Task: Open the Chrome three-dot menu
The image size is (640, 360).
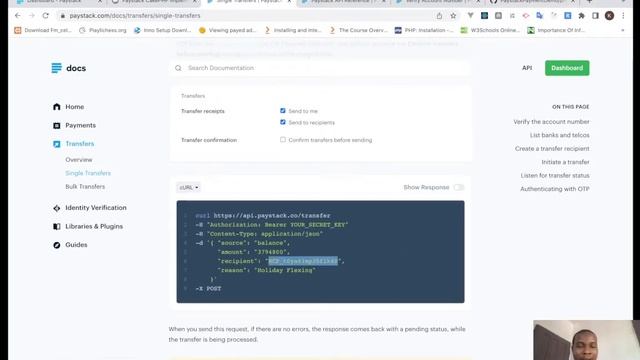Action: (x=623, y=16)
